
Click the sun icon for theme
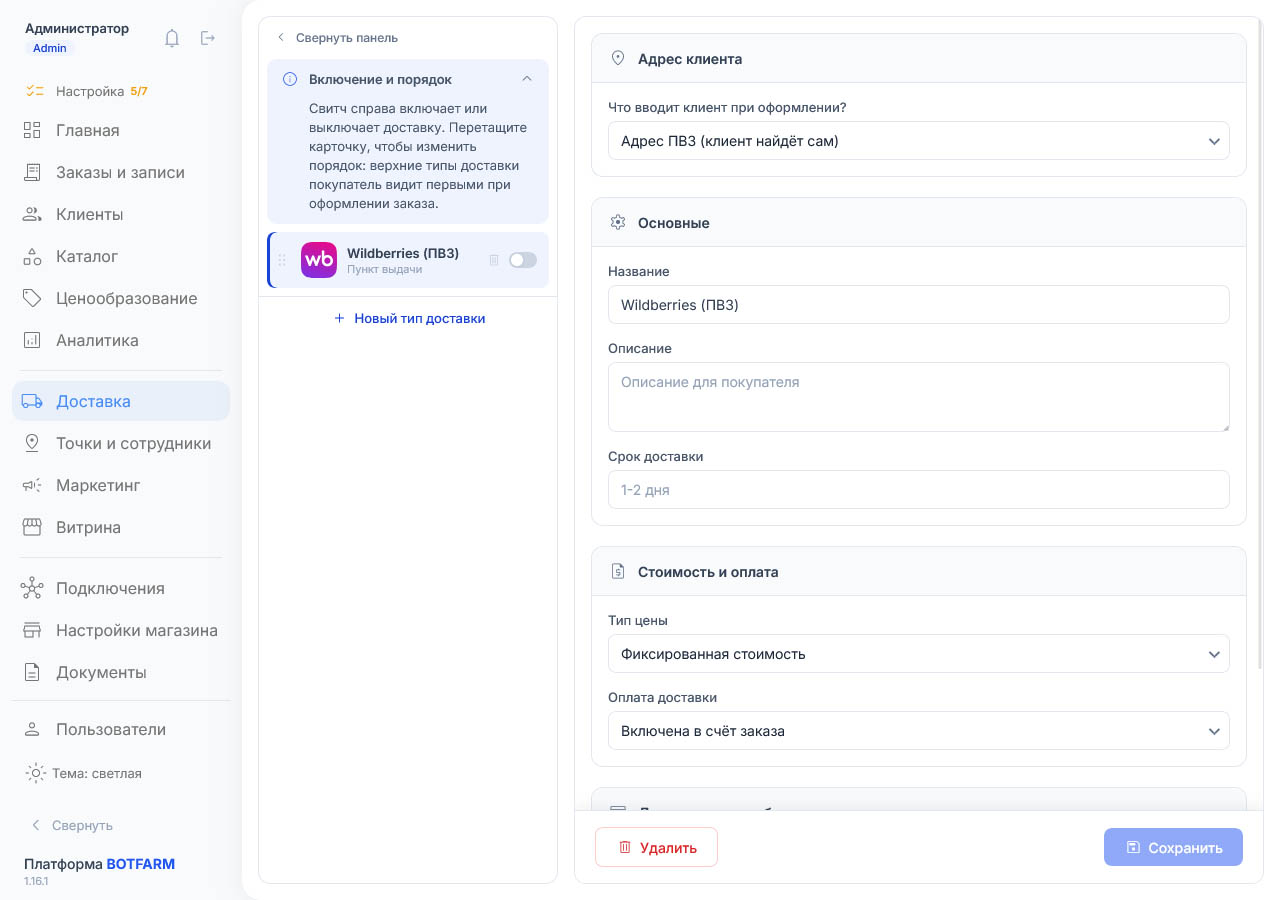point(35,773)
